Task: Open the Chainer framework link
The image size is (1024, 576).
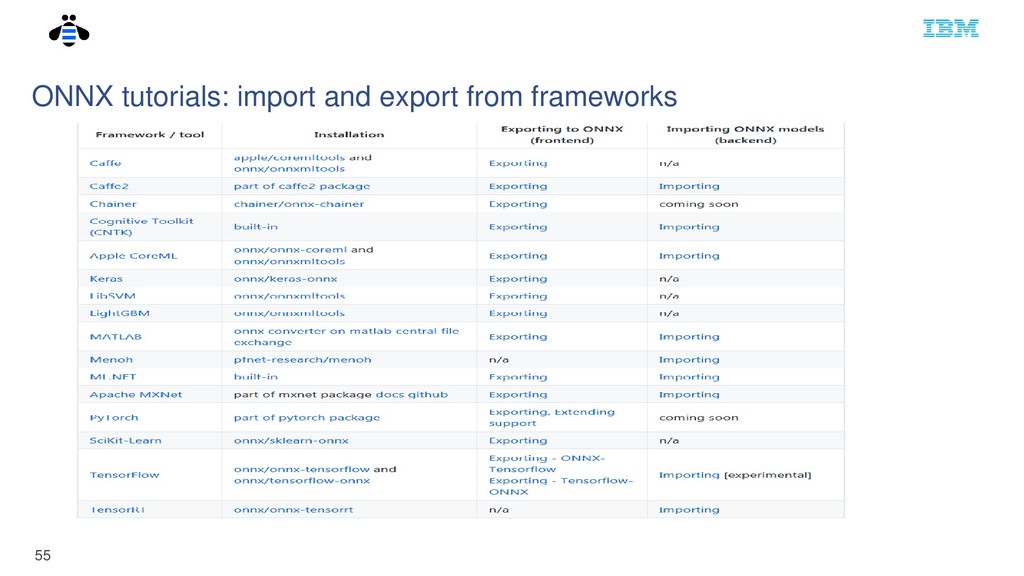Action: pos(113,204)
